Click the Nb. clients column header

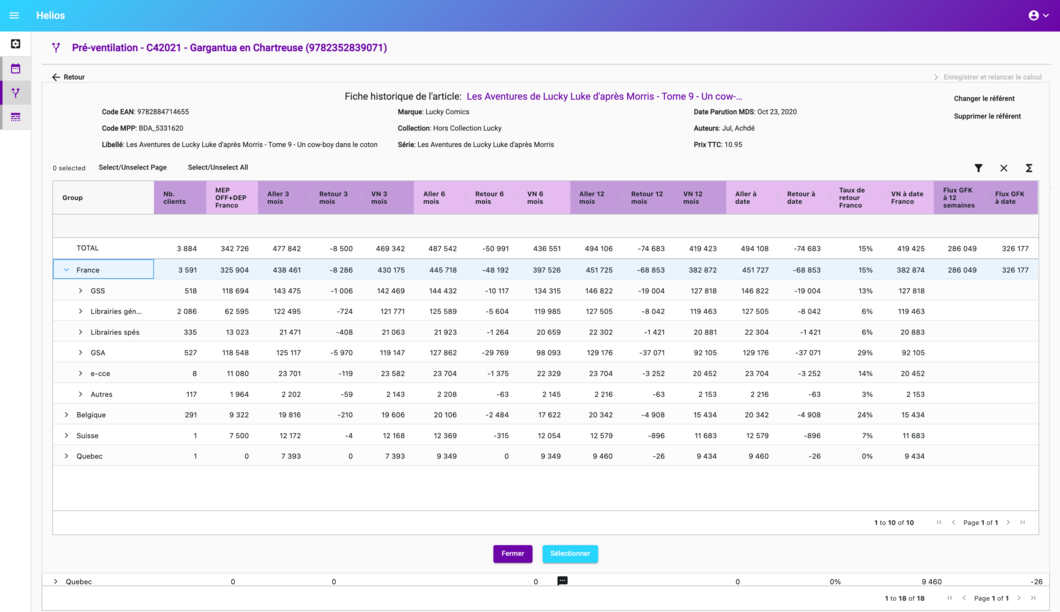click(x=179, y=197)
